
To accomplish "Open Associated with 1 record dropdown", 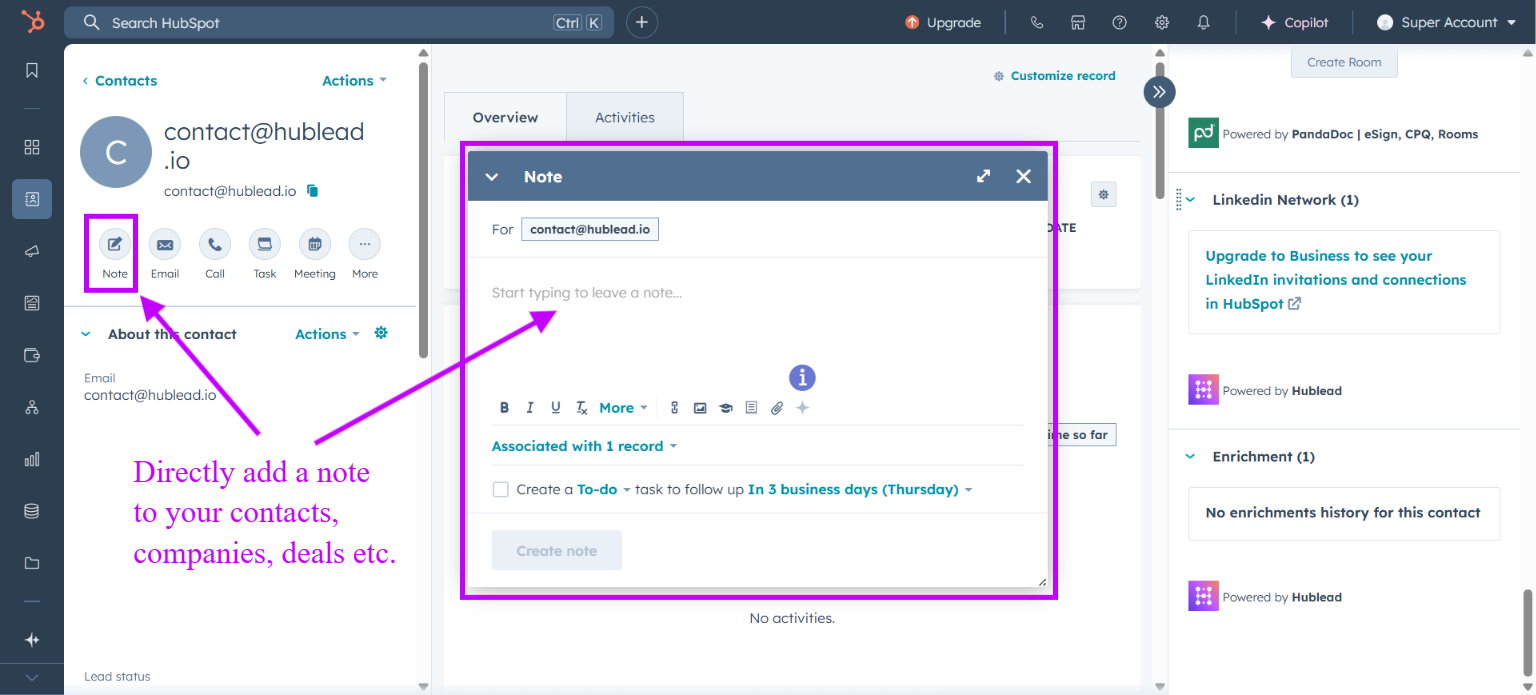I will click(x=584, y=446).
